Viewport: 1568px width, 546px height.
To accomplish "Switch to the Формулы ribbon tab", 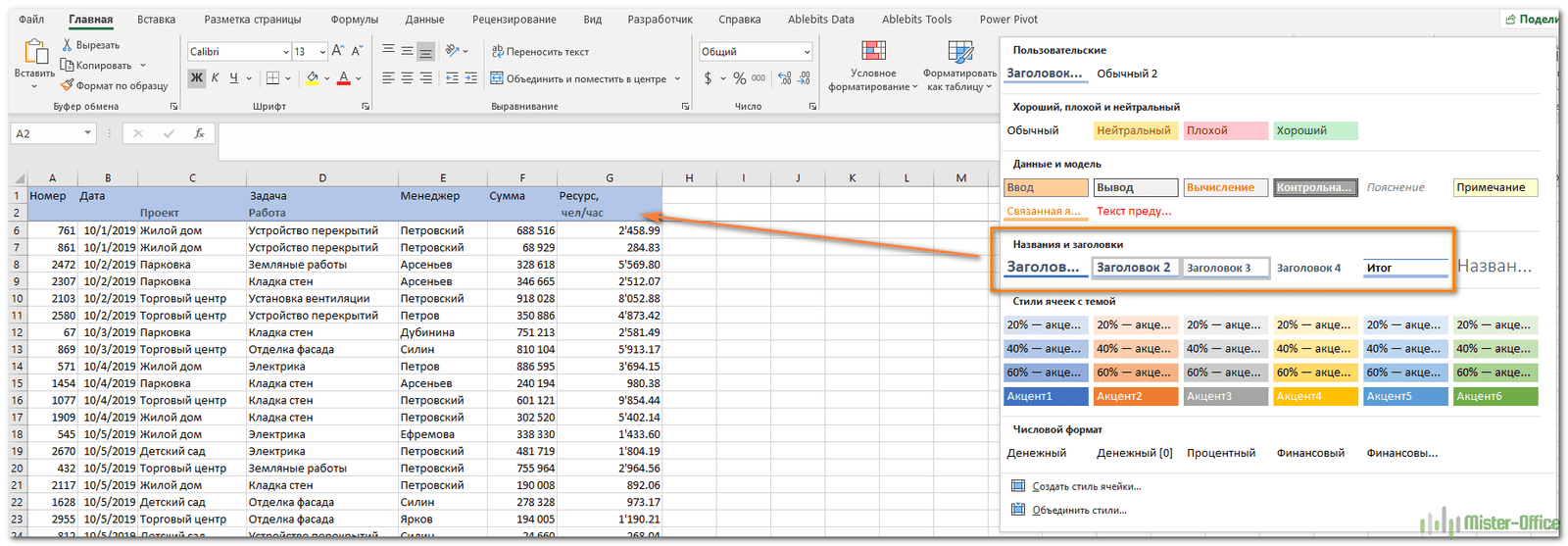I will pos(354,20).
